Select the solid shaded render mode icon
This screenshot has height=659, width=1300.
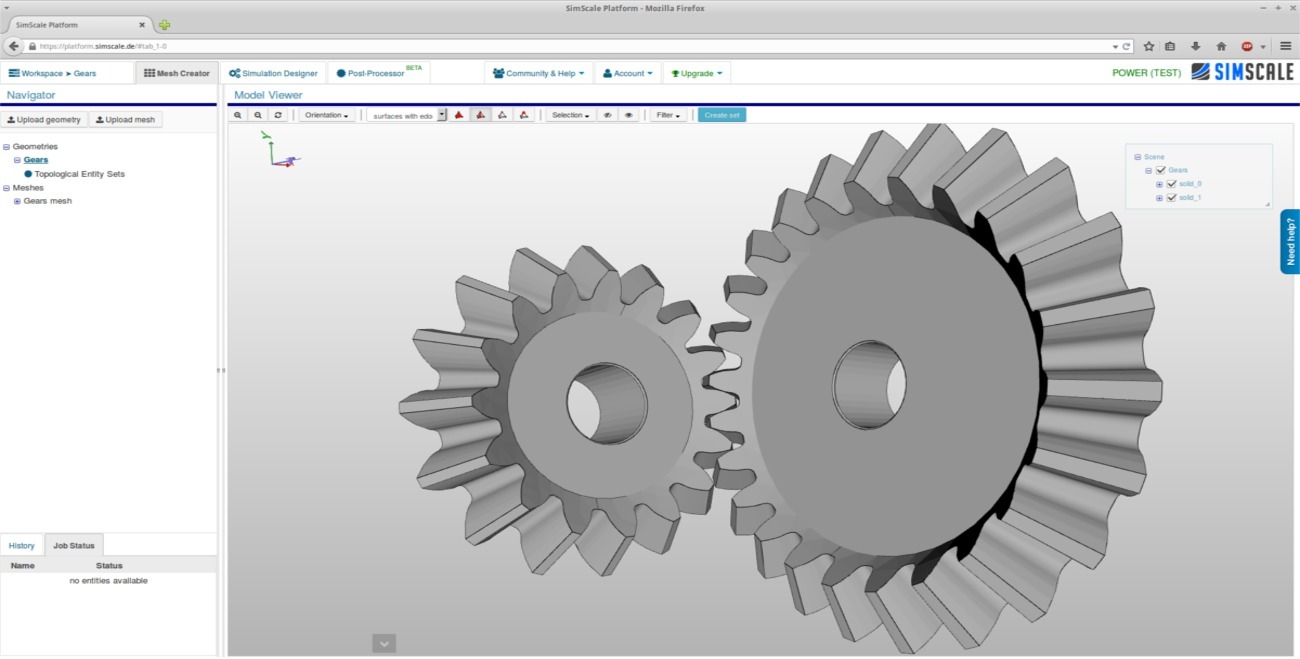click(x=459, y=114)
